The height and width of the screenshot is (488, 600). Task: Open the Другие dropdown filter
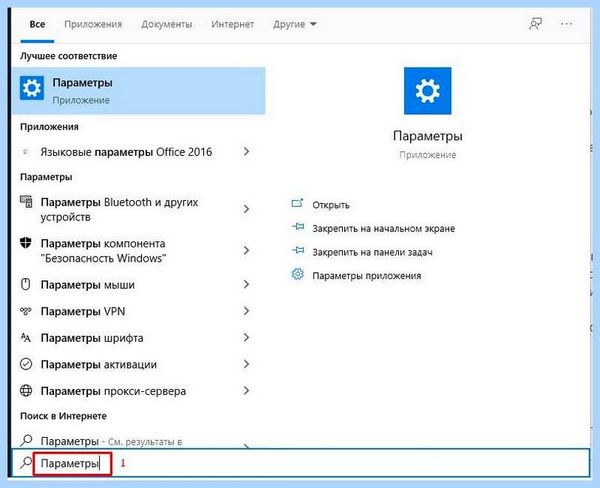tap(295, 24)
